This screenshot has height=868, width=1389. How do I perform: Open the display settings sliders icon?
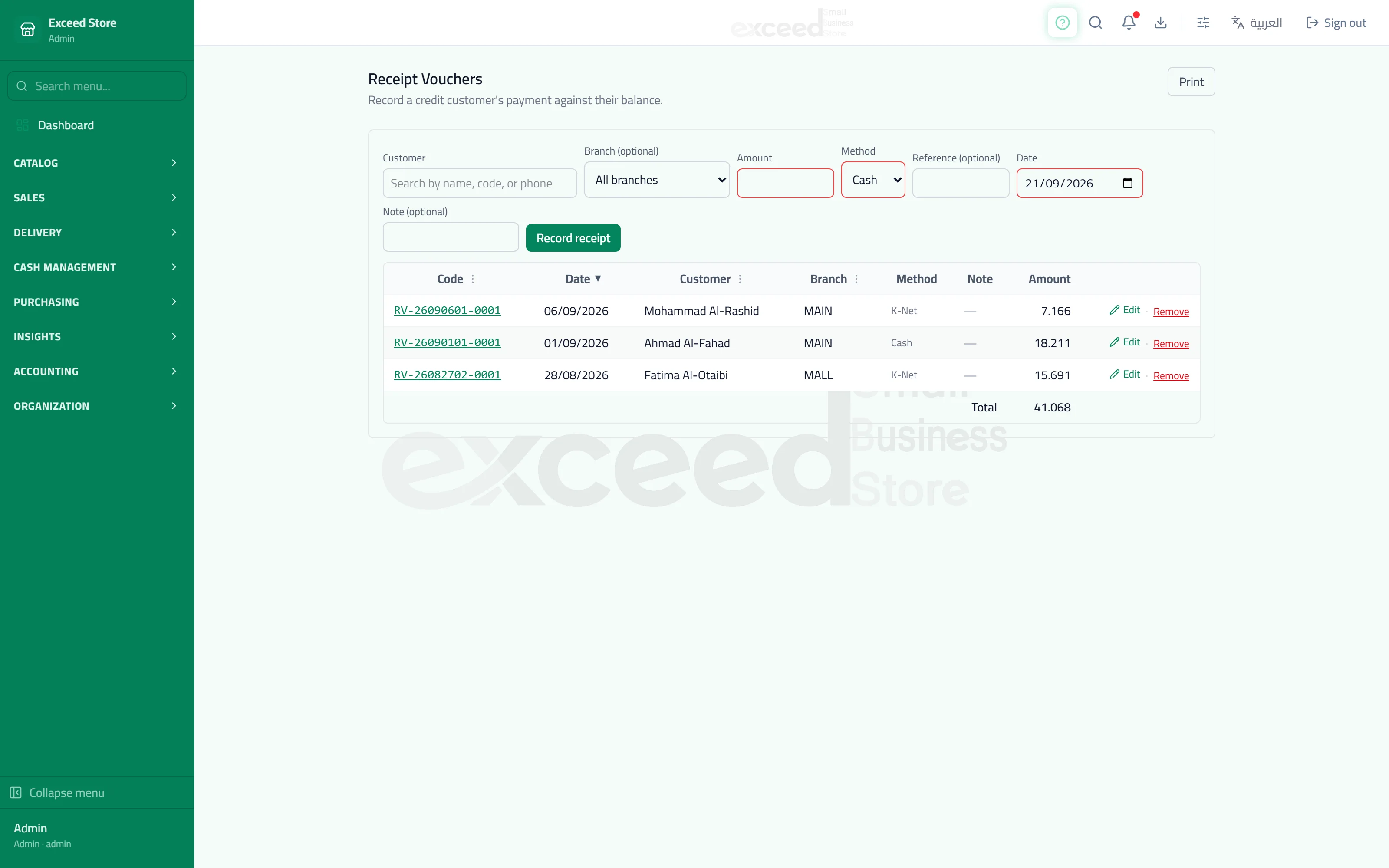pos(1203,23)
